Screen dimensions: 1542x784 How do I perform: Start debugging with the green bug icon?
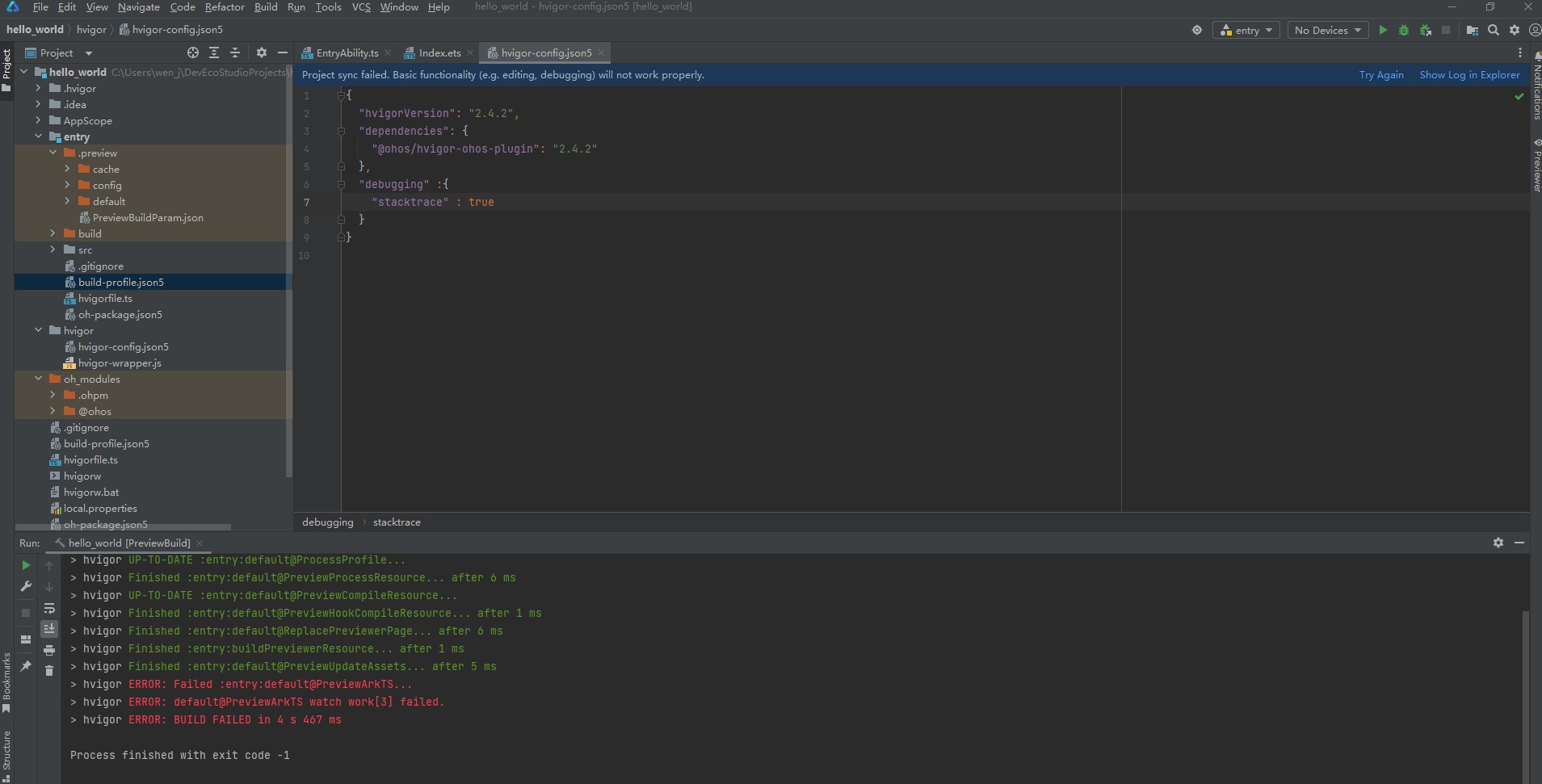[x=1404, y=30]
